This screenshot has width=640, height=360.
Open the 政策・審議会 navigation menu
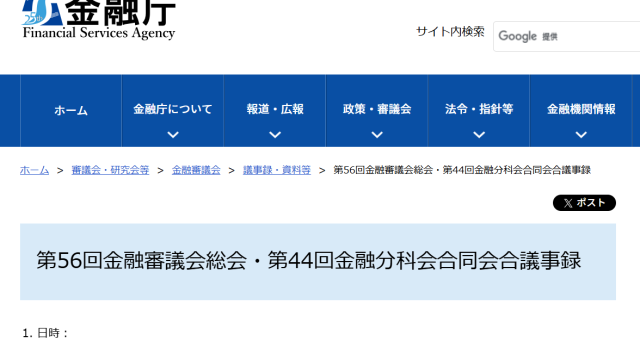click(377, 109)
